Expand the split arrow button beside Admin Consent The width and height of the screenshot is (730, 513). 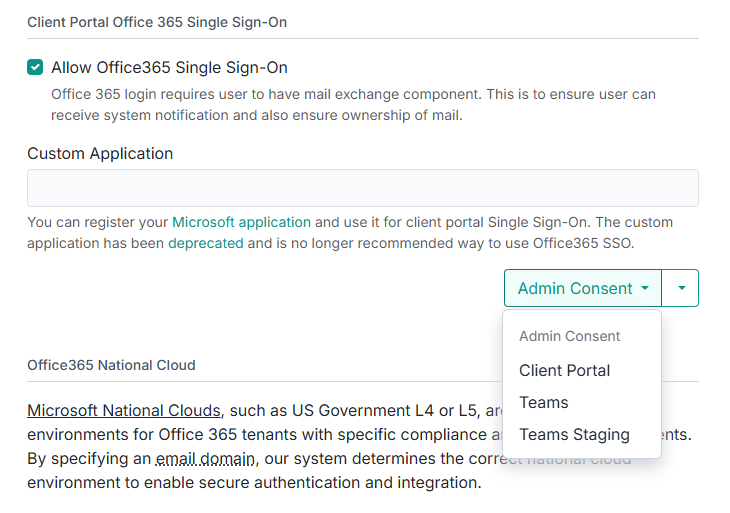click(x=681, y=288)
